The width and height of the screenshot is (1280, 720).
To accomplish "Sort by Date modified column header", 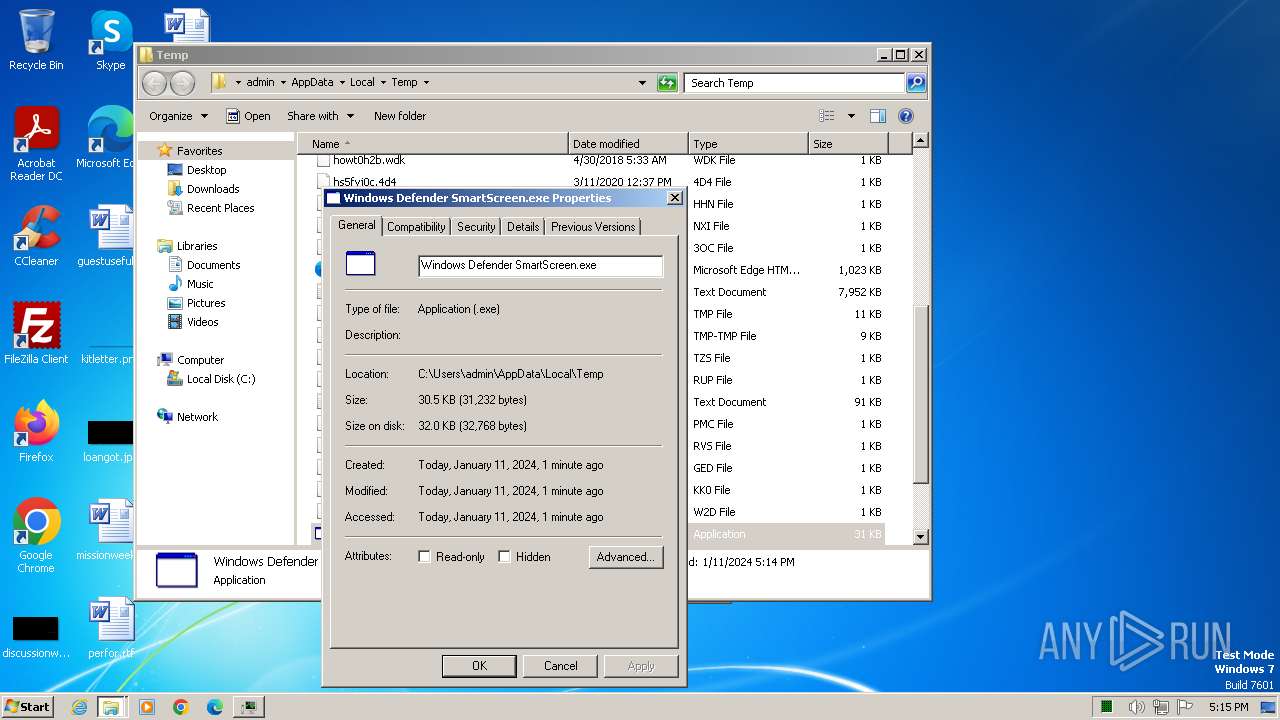I will 628,144.
